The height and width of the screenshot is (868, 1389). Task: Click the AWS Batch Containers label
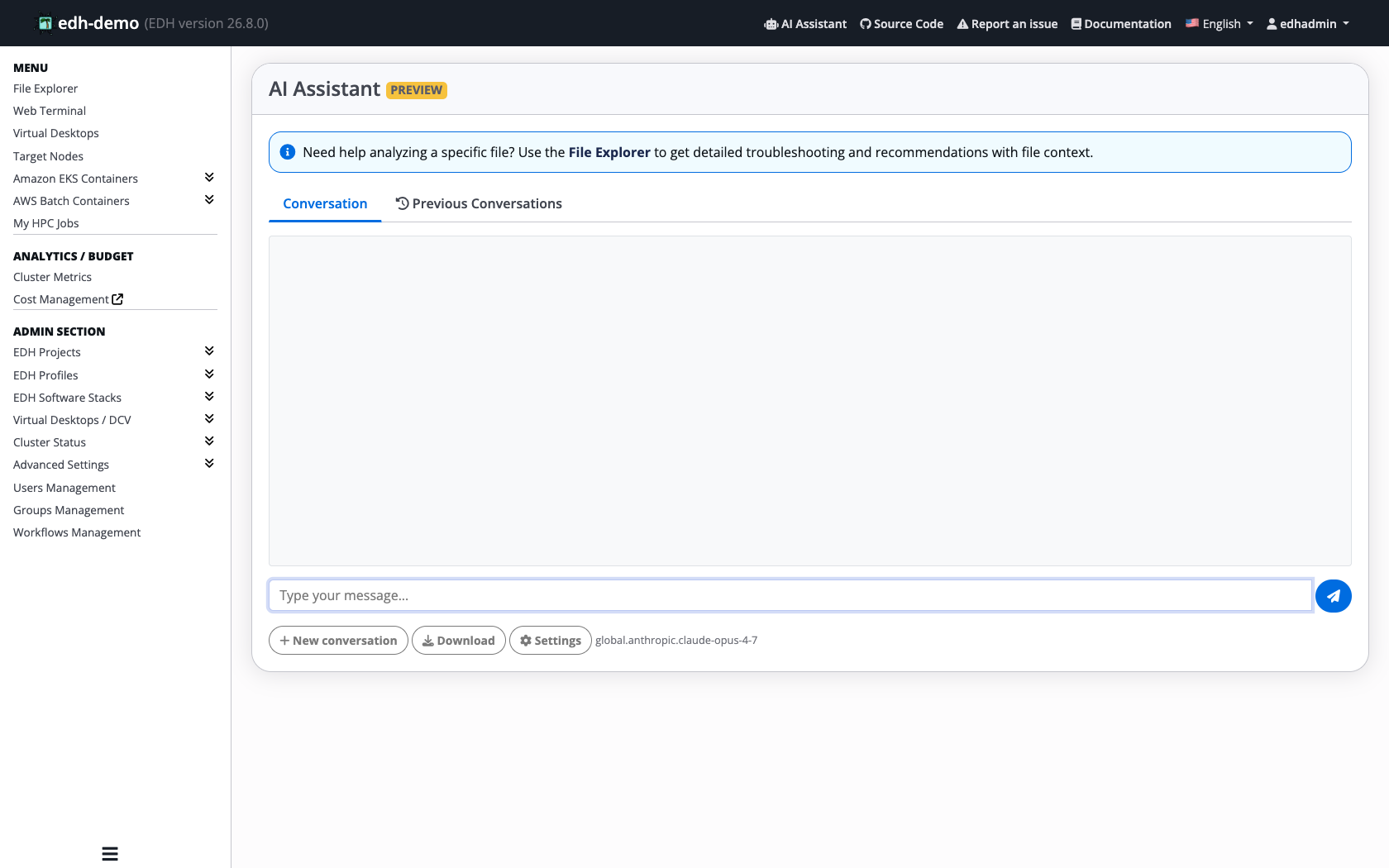pyautogui.click(x=71, y=201)
